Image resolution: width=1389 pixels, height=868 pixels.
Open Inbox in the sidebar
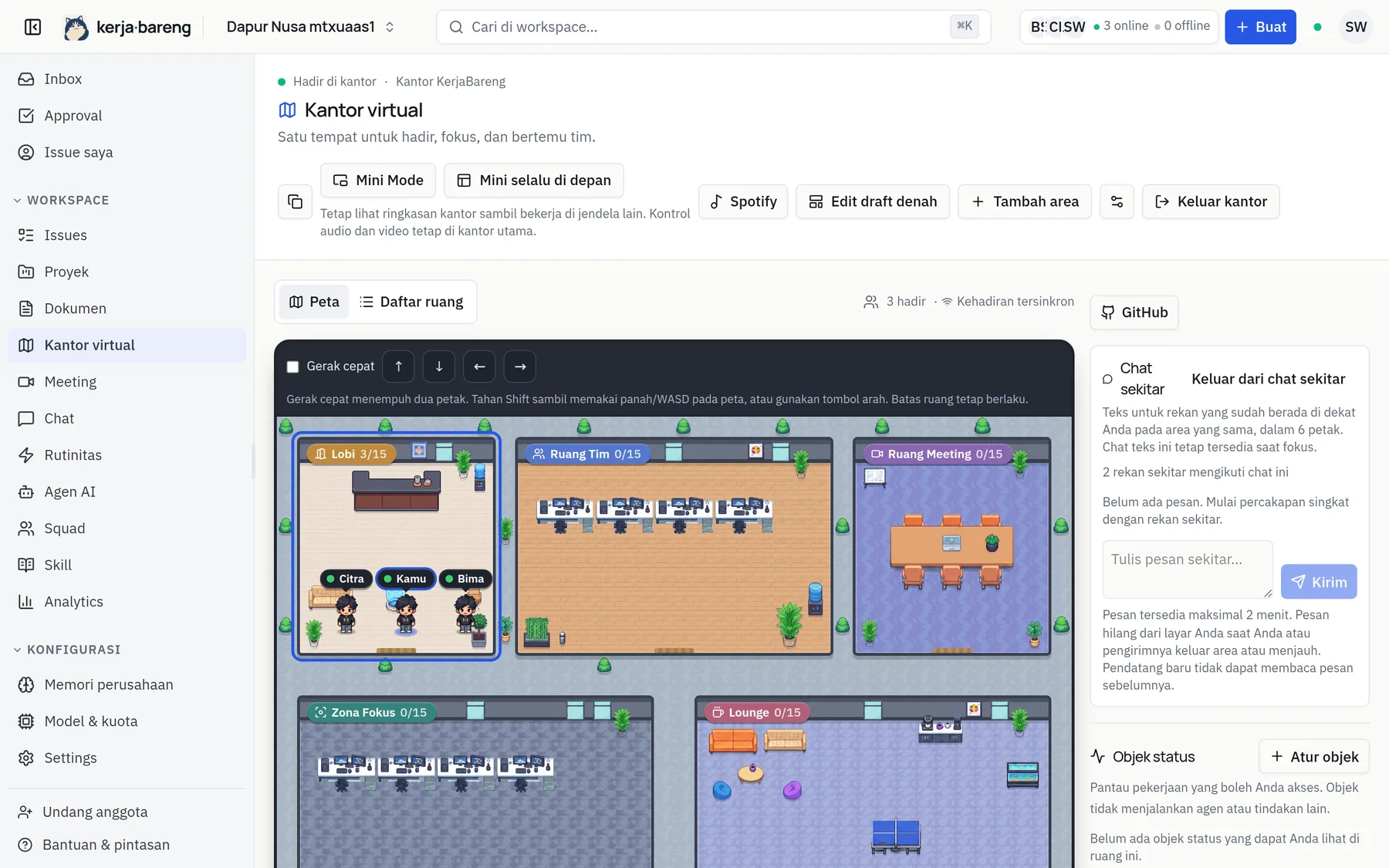(x=127, y=79)
